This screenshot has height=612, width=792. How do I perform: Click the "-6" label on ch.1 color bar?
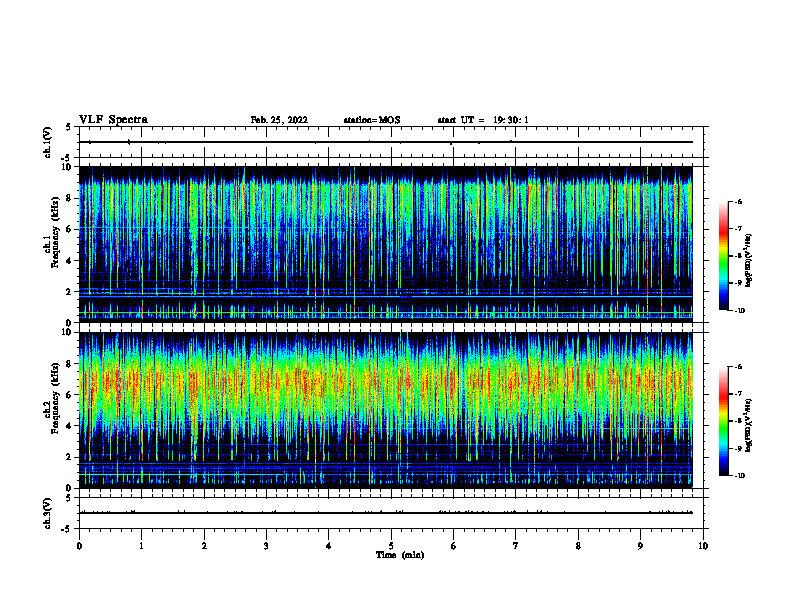[x=738, y=202]
